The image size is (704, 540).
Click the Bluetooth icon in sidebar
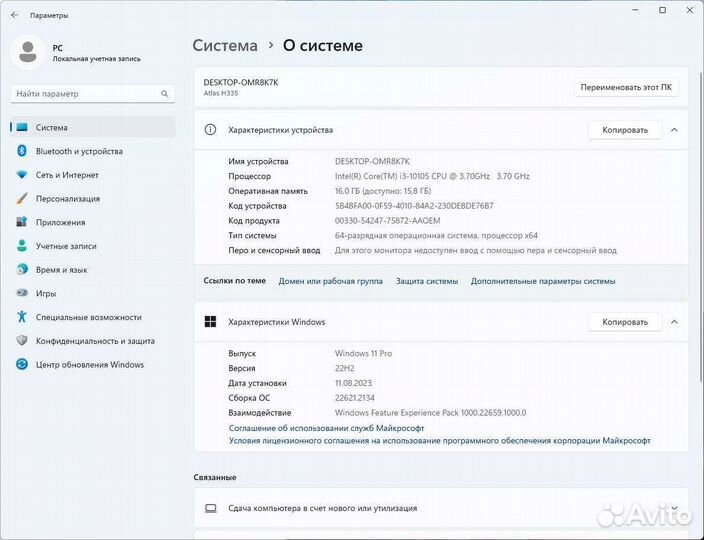point(22,151)
